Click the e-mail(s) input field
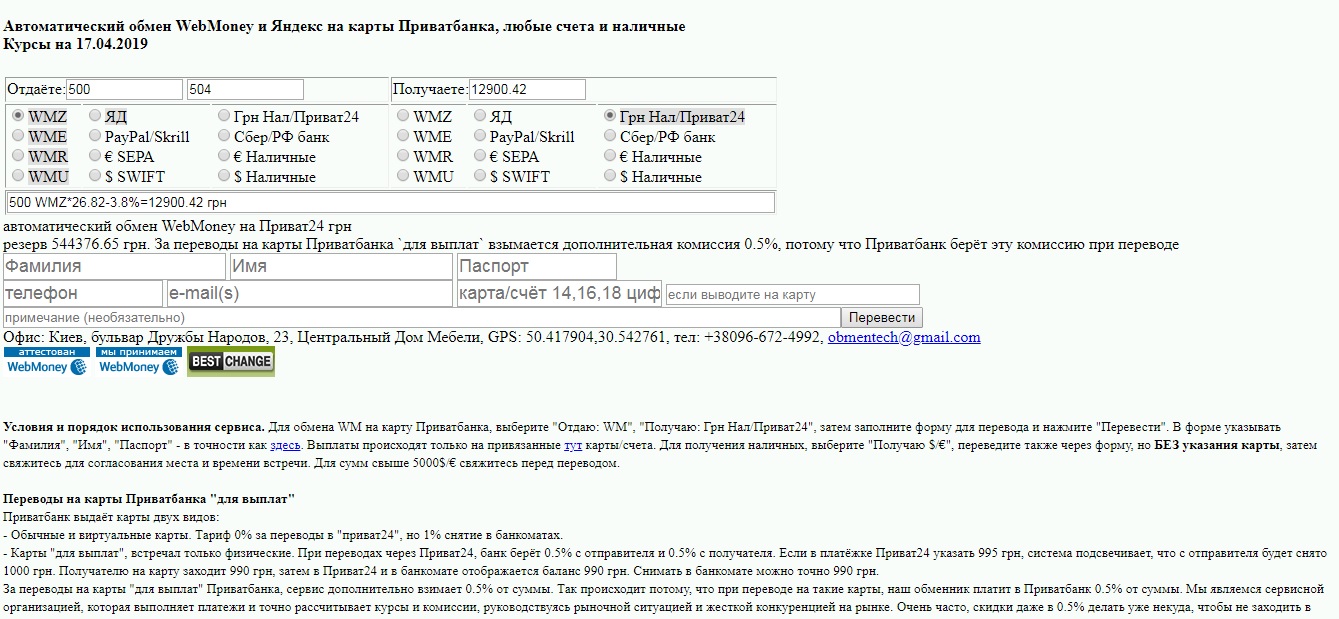Viewport: 1339px width, 619px height. [310, 294]
